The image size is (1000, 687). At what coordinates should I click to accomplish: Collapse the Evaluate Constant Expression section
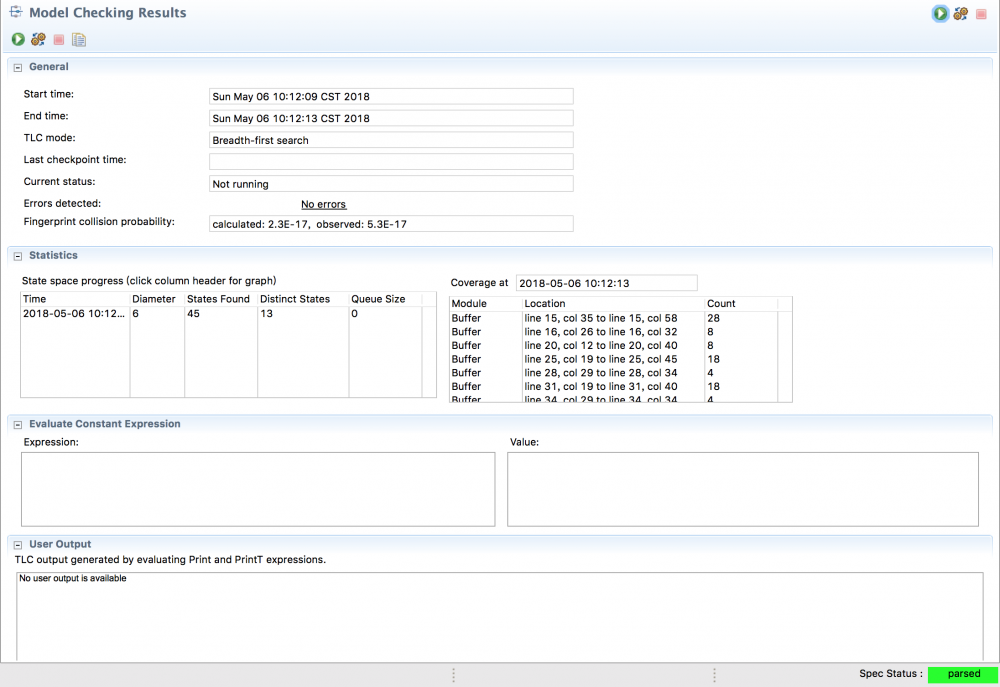[18, 424]
